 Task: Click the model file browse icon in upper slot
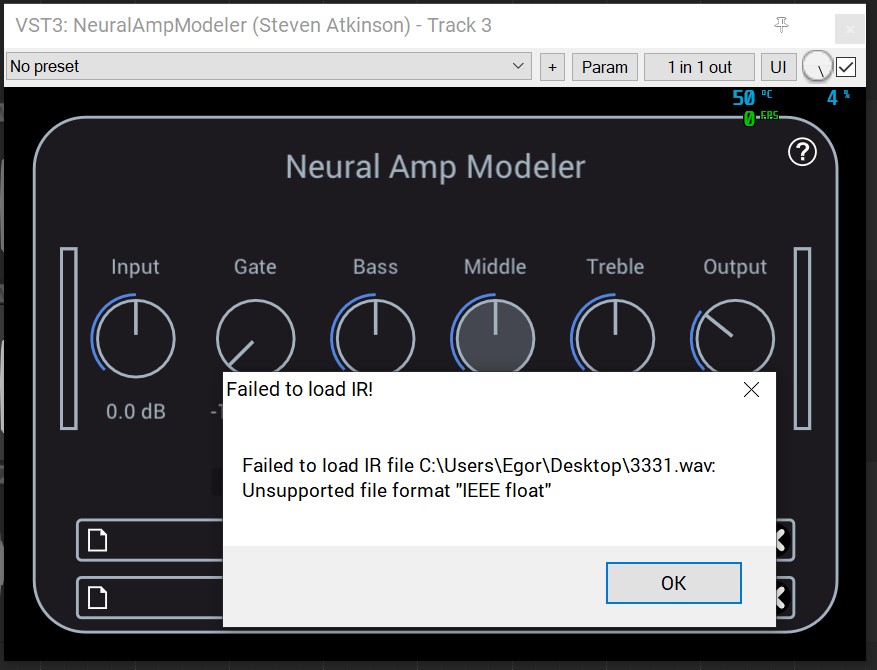click(98, 540)
